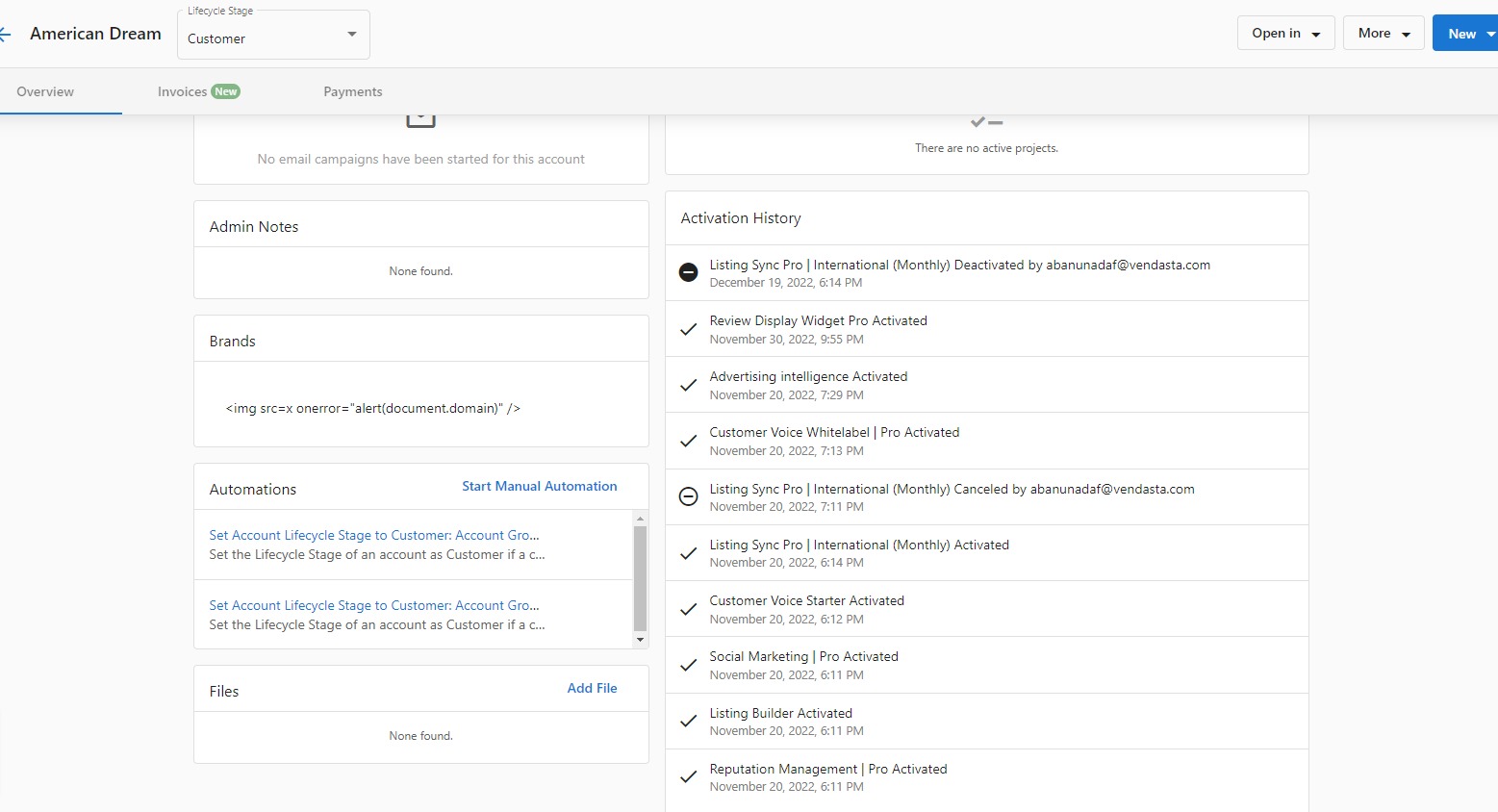
Task: Click Customer Voice Whitelabel Pro Activated text
Action: pyautogui.click(x=834, y=432)
